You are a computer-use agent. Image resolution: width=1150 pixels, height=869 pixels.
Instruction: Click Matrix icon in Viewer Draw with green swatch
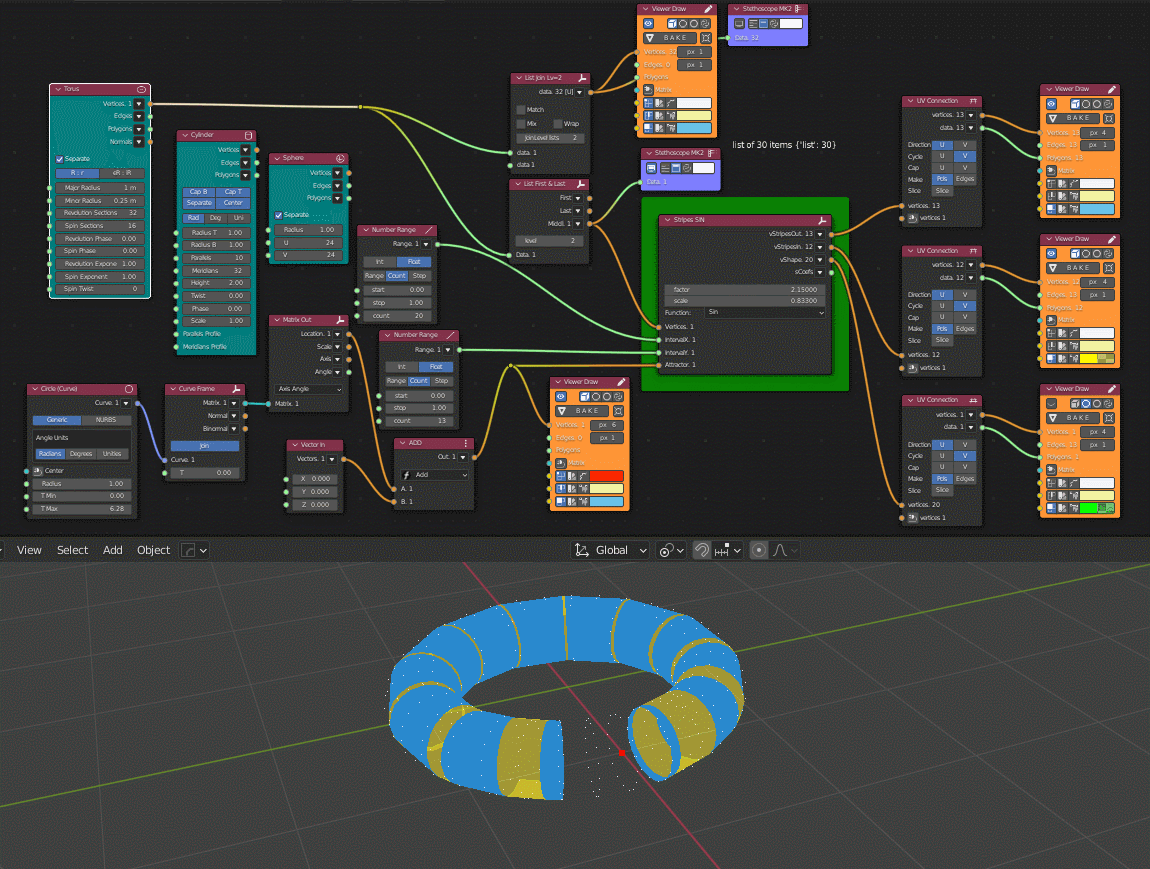point(1052,470)
